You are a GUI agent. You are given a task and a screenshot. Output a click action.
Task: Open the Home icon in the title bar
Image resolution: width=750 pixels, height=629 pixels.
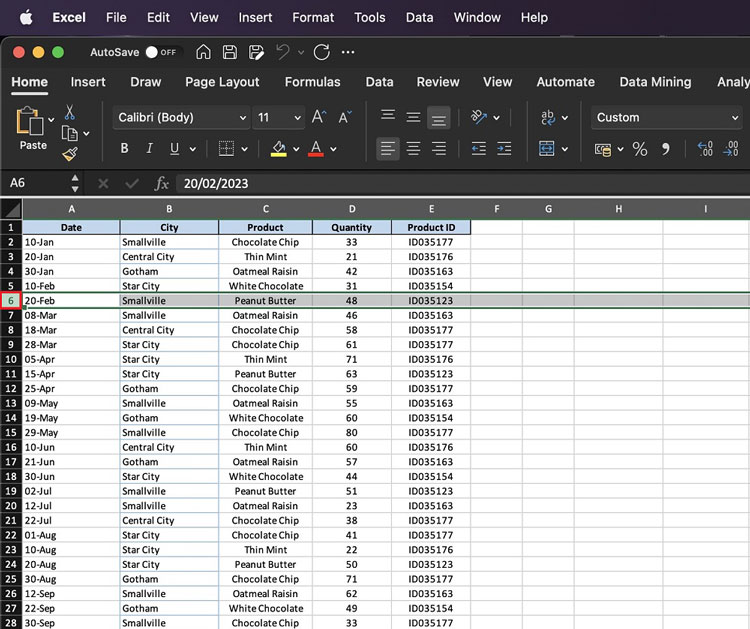point(203,52)
